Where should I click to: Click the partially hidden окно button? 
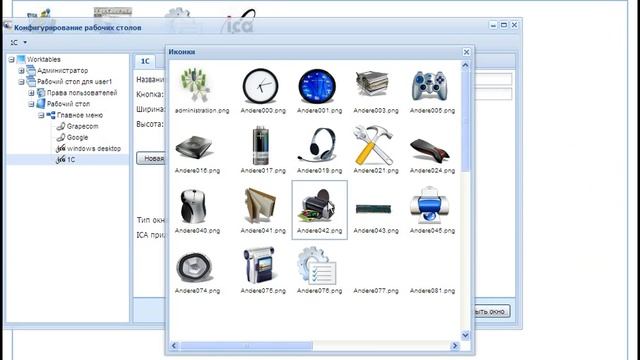click(x=492, y=311)
